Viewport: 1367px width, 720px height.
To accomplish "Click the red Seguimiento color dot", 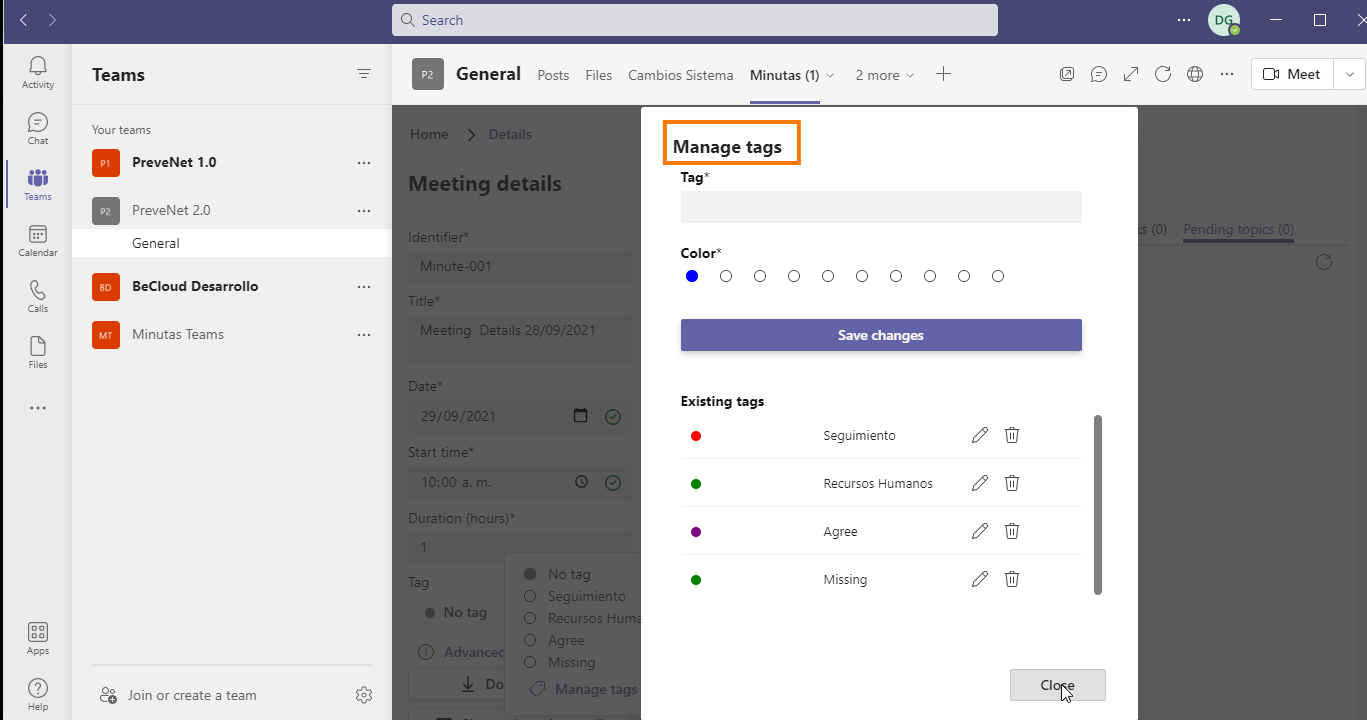I will [x=696, y=436].
